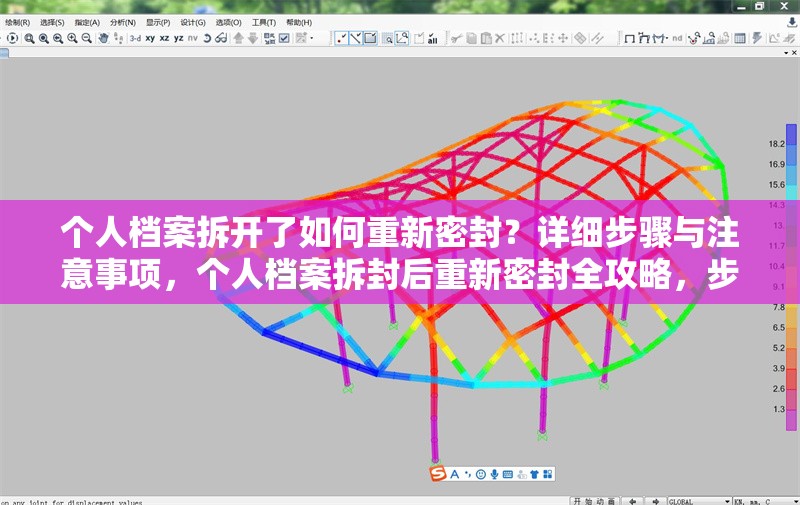Open the Sogou toolbox grid icon
Screen dimensions: 800x505
[548, 474]
